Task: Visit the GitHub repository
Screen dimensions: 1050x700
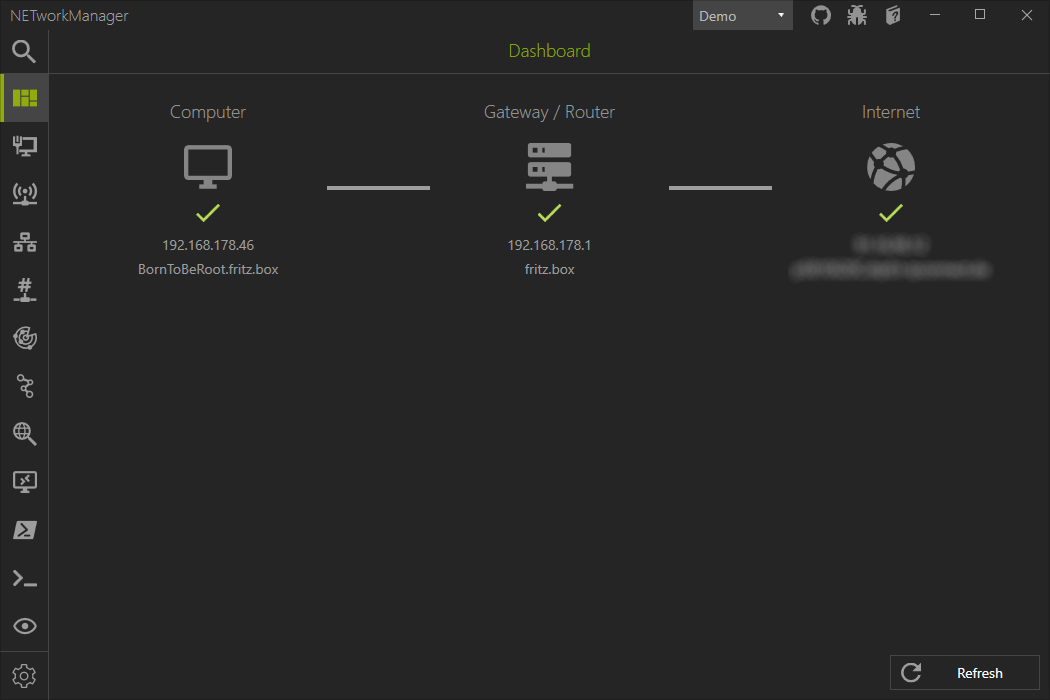Action: tap(820, 15)
